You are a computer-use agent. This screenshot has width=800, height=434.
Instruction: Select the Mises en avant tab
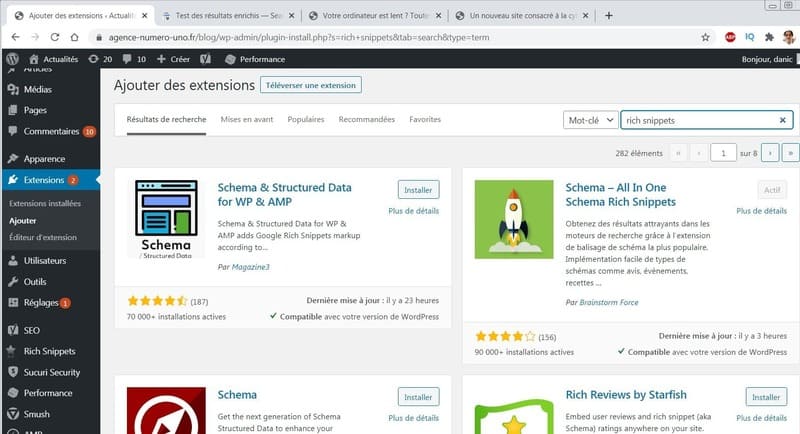(x=247, y=119)
